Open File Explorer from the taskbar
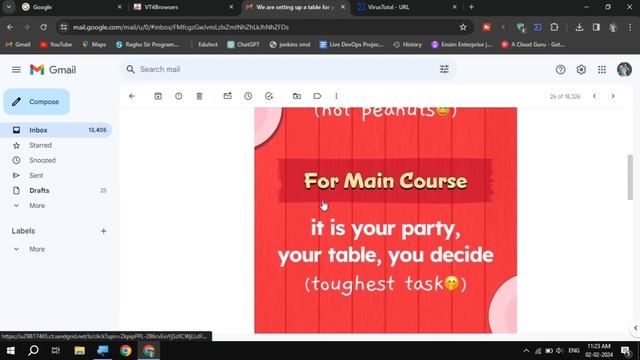This screenshot has width=640, height=360. click(x=80, y=351)
